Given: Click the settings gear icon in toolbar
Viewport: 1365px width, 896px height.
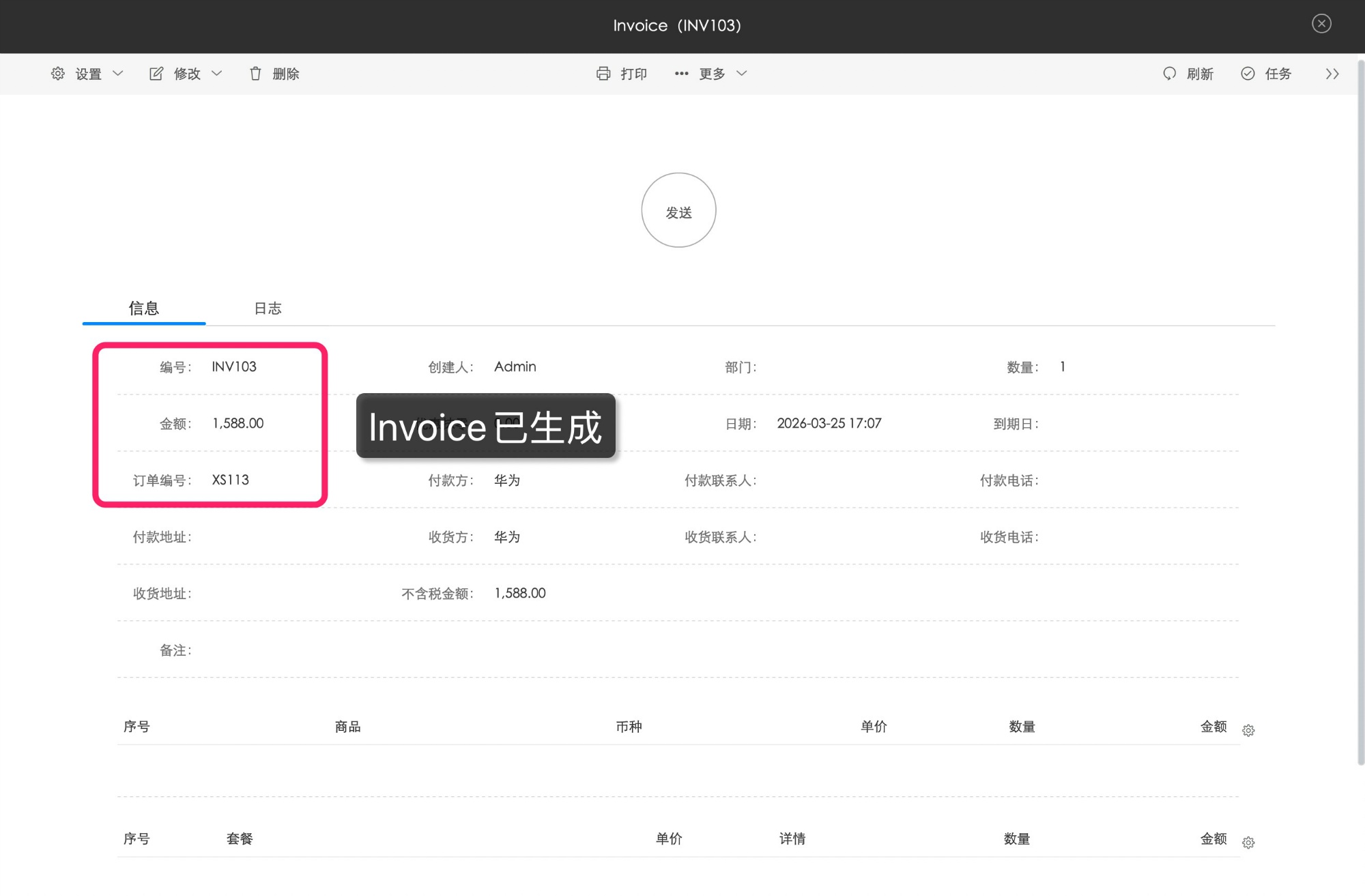Looking at the screenshot, I should pos(58,74).
